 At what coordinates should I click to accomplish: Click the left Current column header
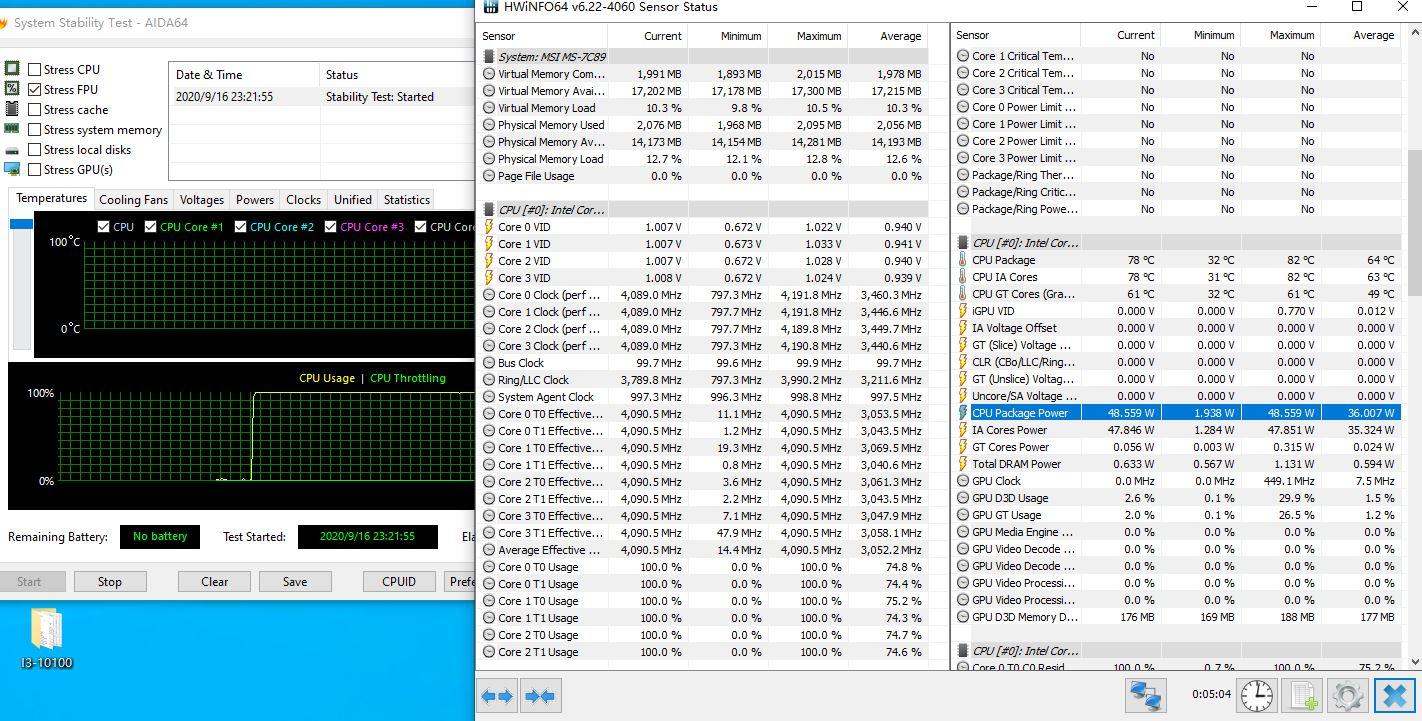pos(650,36)
